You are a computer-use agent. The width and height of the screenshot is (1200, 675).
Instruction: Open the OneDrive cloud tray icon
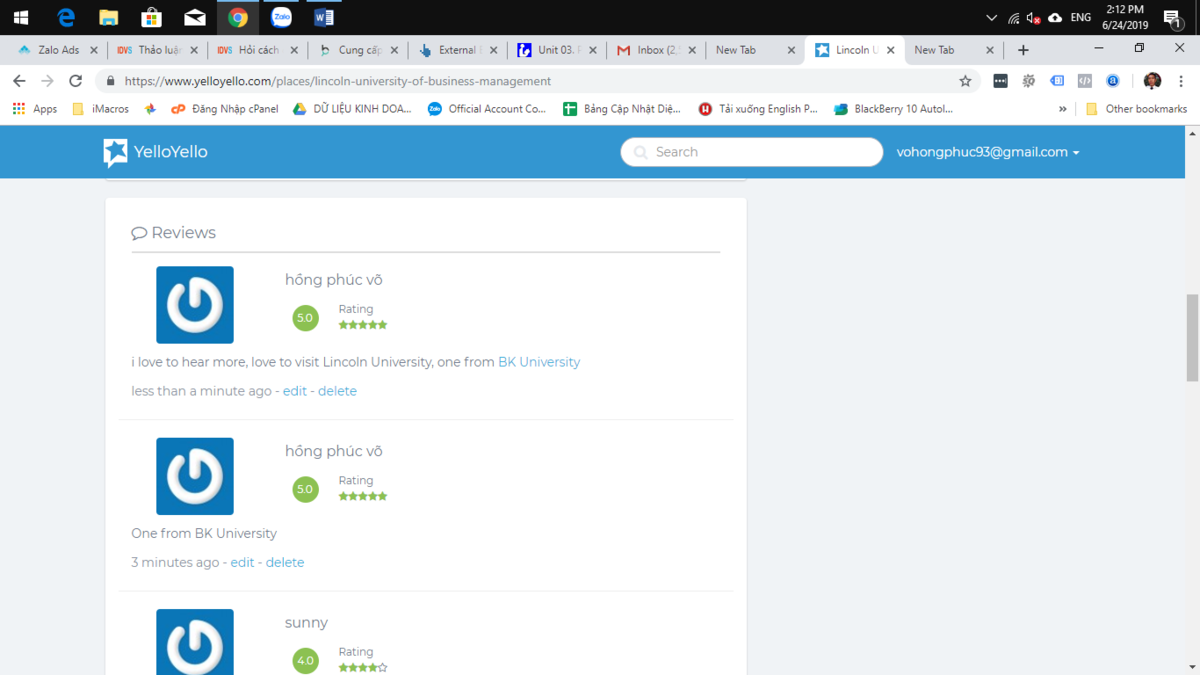tap(1055, 18)
